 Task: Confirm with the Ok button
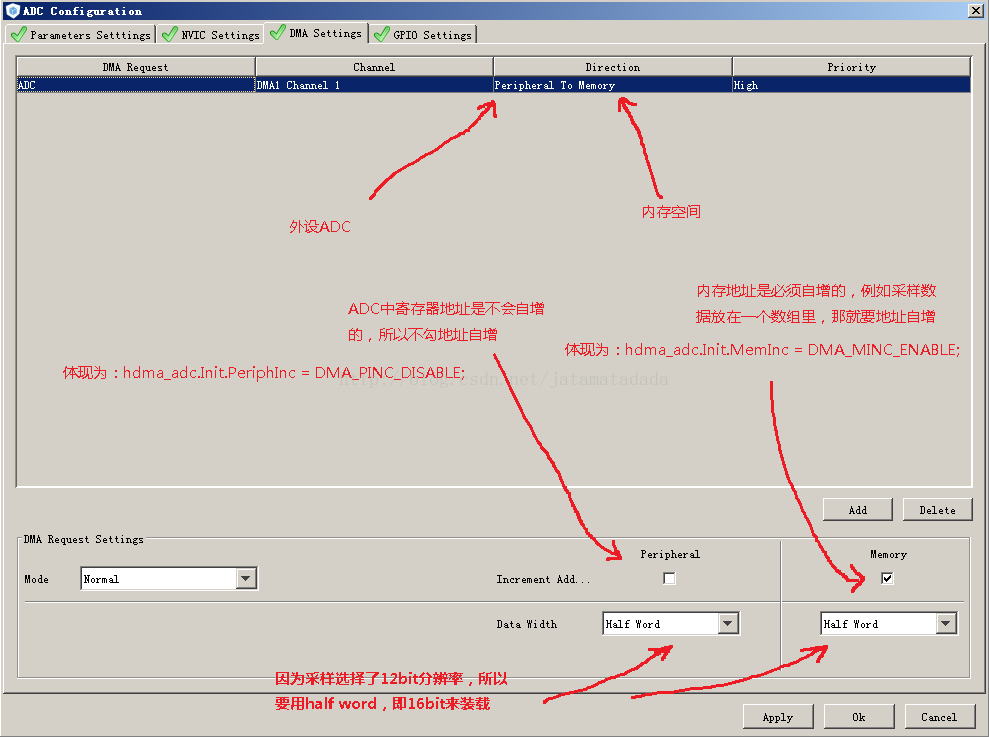pyautogui.click(x=858, y=717)
